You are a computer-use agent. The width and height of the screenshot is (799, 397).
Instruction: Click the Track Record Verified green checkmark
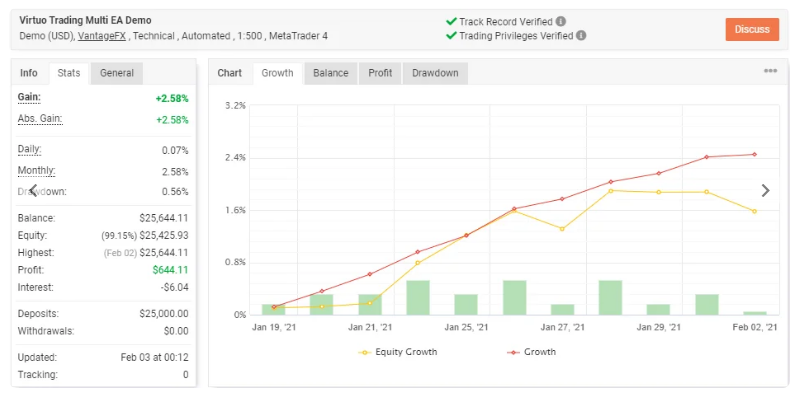pos(451,21)
